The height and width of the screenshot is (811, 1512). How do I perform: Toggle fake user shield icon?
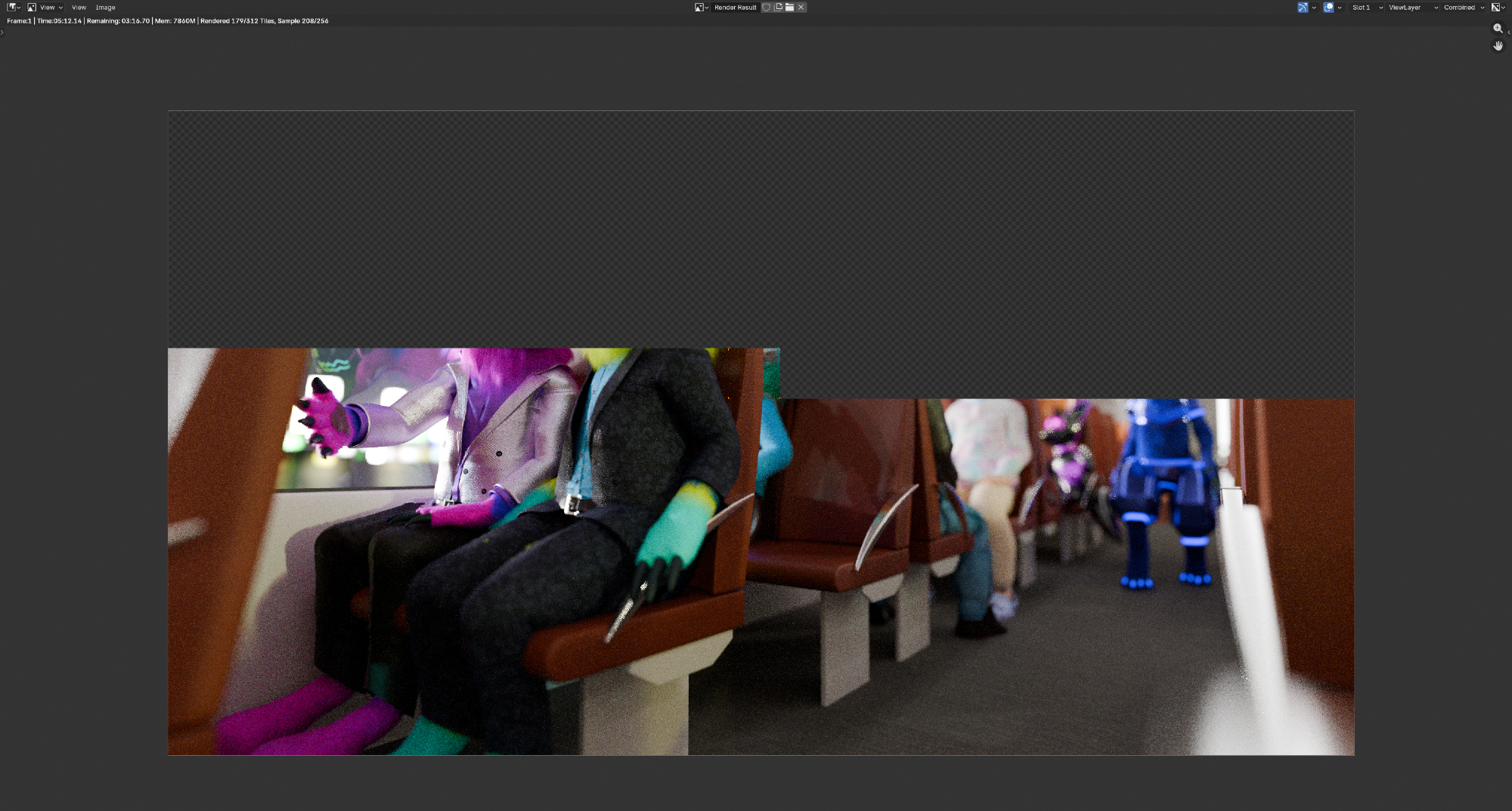pyautogui.click(x=767, y=8)
